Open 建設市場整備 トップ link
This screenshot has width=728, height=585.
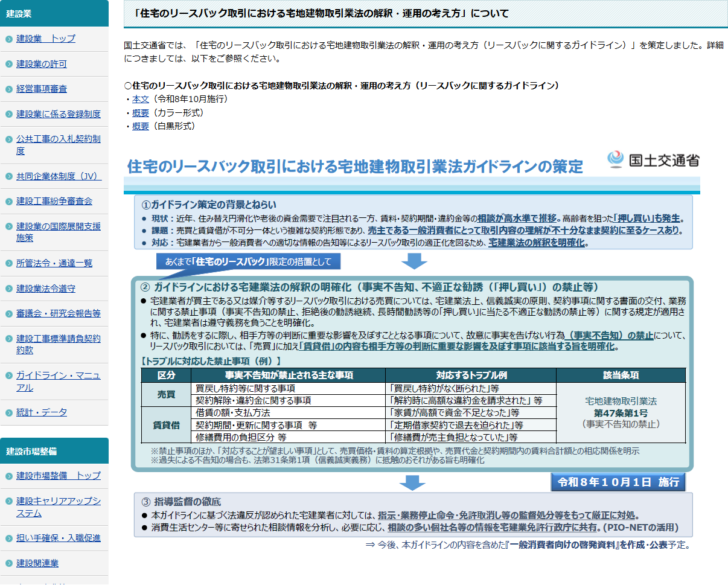[58, 475]
